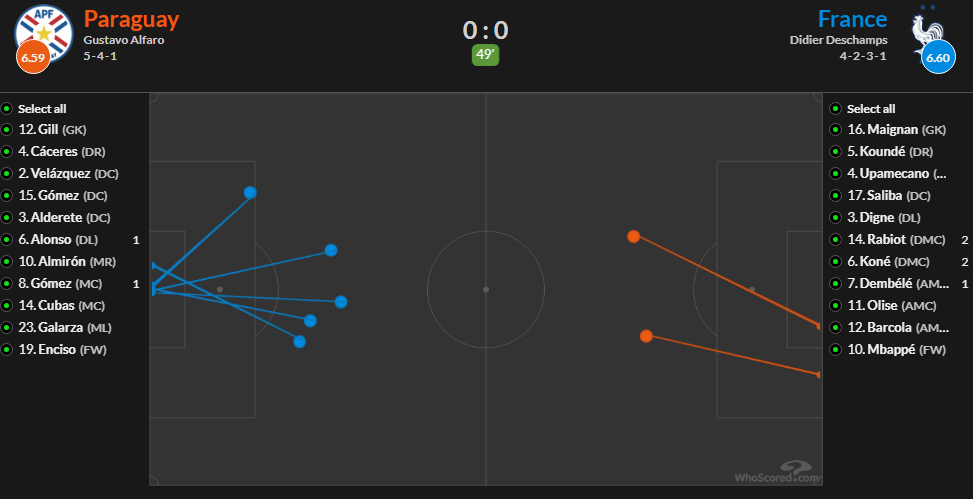Click the green 49' match minute badge
This screenshot has width=973, height=499.
[x=485, y=55]
